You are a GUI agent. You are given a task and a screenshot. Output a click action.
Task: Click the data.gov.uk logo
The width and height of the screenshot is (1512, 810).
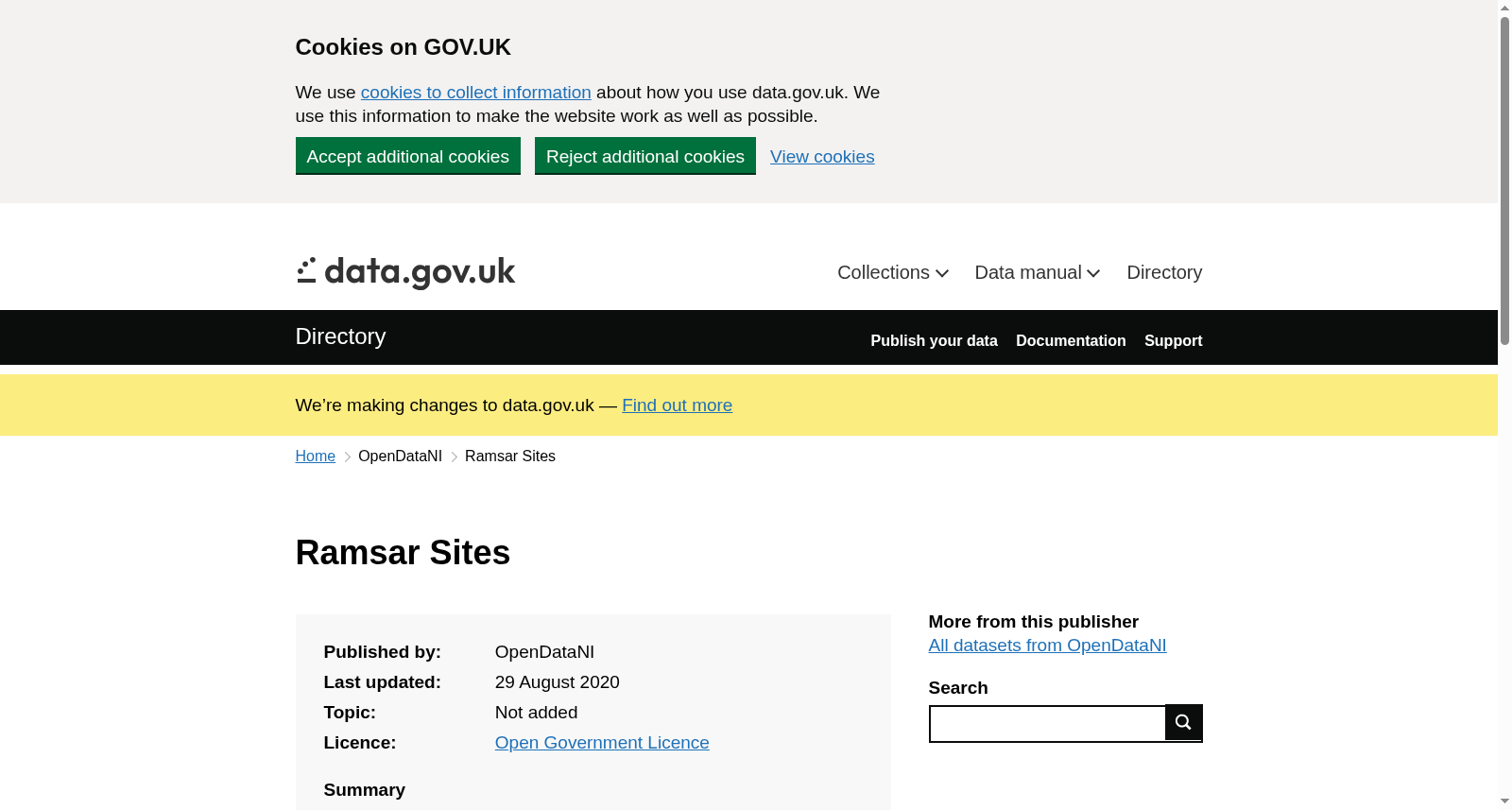[x=405, y=273]
